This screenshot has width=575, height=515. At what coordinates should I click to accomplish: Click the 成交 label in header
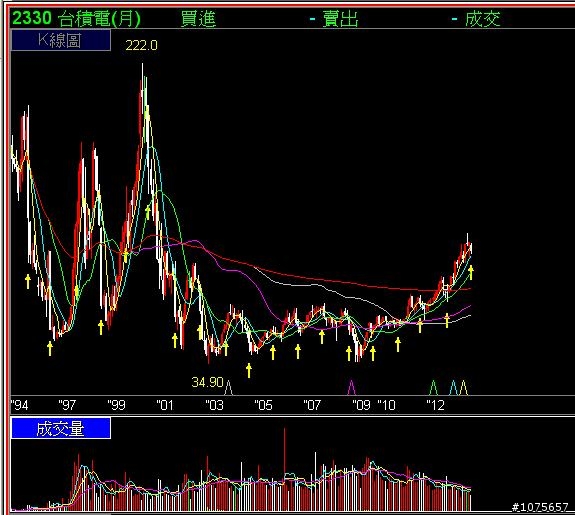coord(483,19)
